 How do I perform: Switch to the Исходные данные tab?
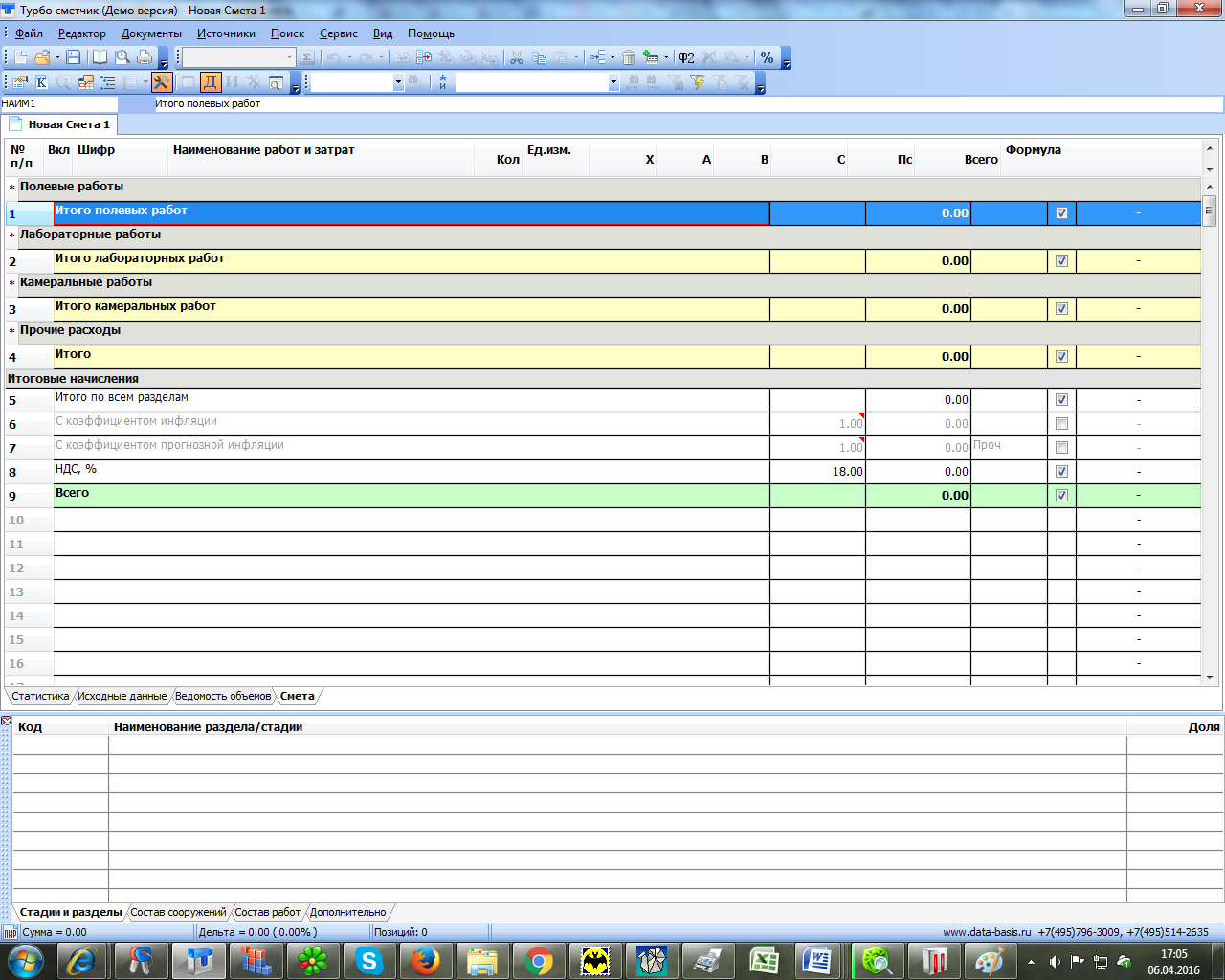tap(122, 696)
